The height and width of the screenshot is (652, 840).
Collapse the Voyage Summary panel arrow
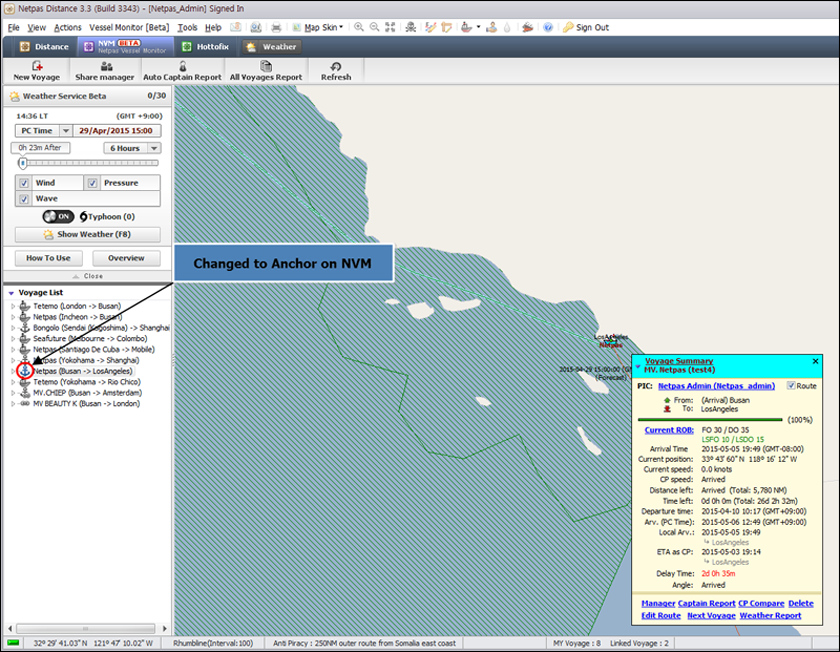[x=638, y=366]
